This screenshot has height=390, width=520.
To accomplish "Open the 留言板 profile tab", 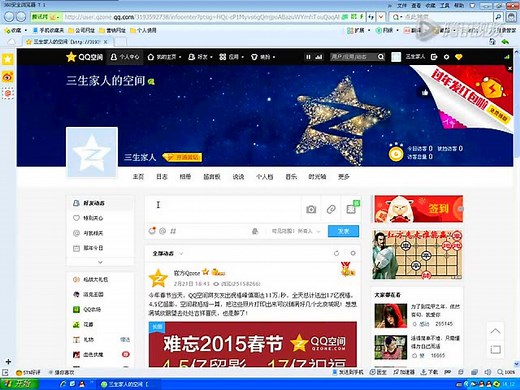I will pyautogui.click(x=212, y=177).
